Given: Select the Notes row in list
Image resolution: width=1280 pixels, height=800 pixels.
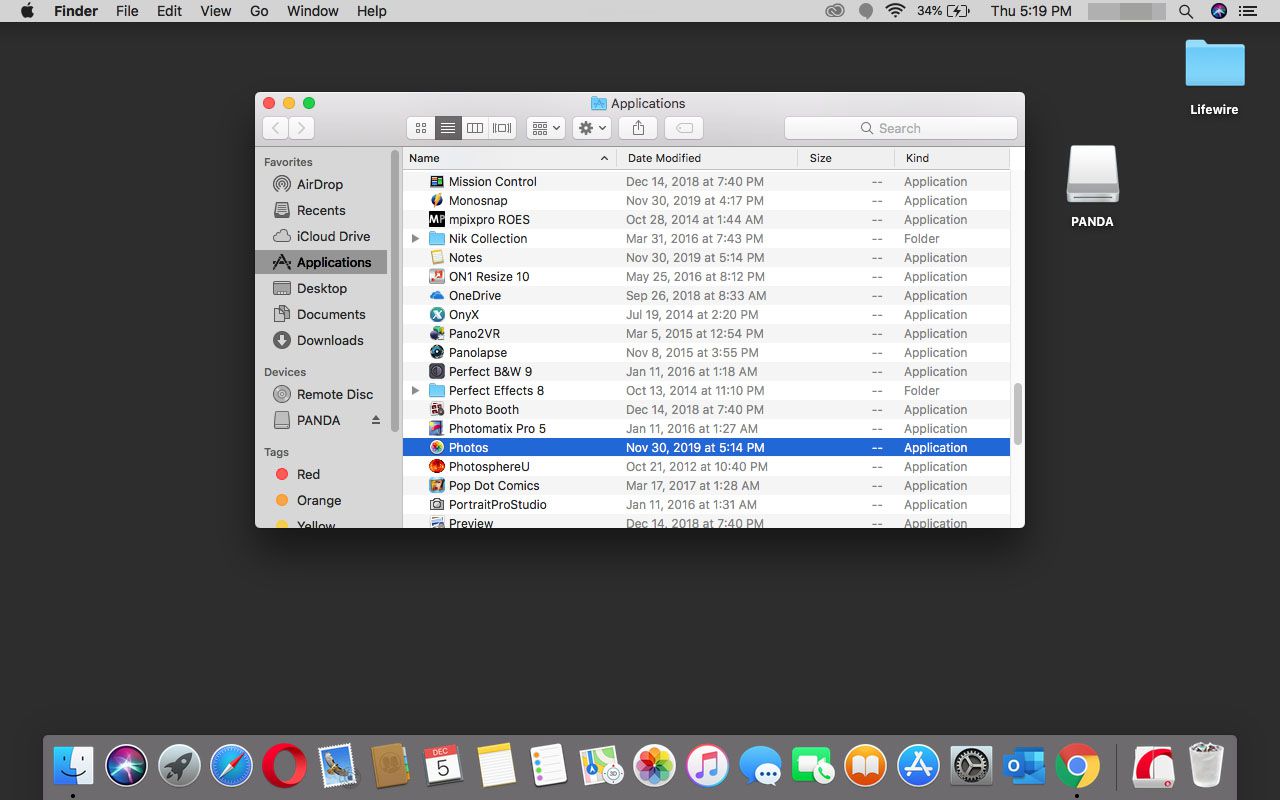Looking at the screenshot, I should click(x=706, y=258).
